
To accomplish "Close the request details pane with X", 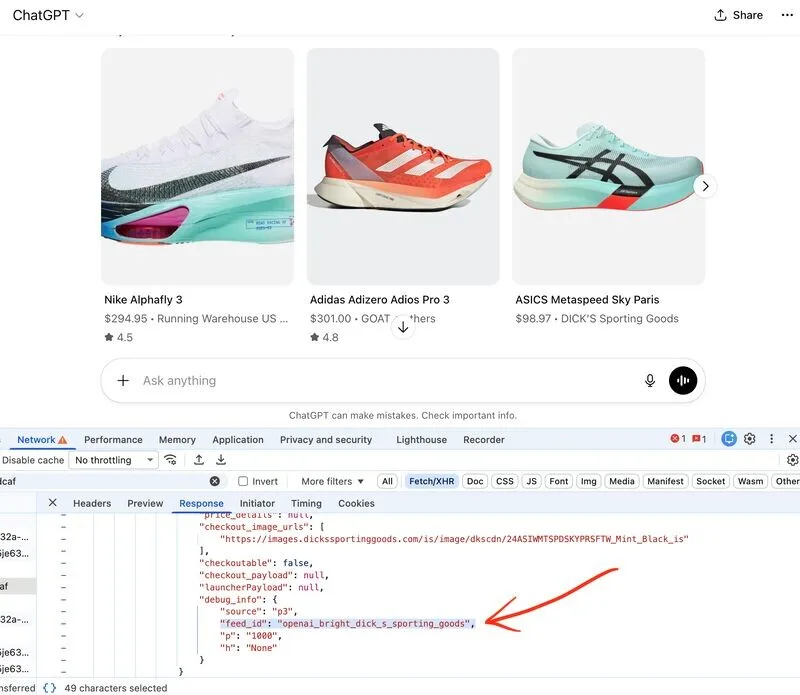I will [x=53, y=503].
